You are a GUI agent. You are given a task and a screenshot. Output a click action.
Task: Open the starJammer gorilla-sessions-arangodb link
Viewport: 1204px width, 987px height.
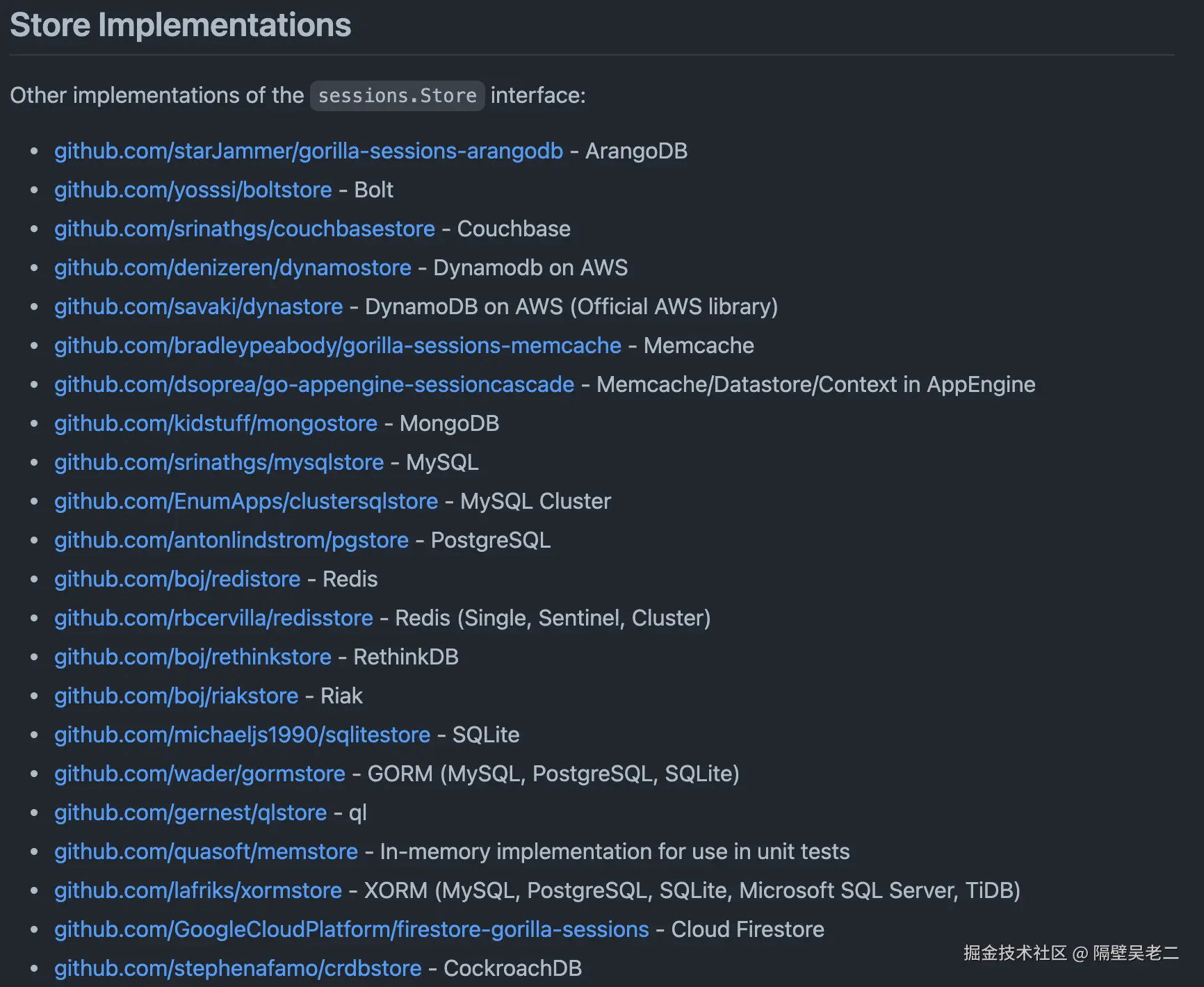click(x=309, y=151)
